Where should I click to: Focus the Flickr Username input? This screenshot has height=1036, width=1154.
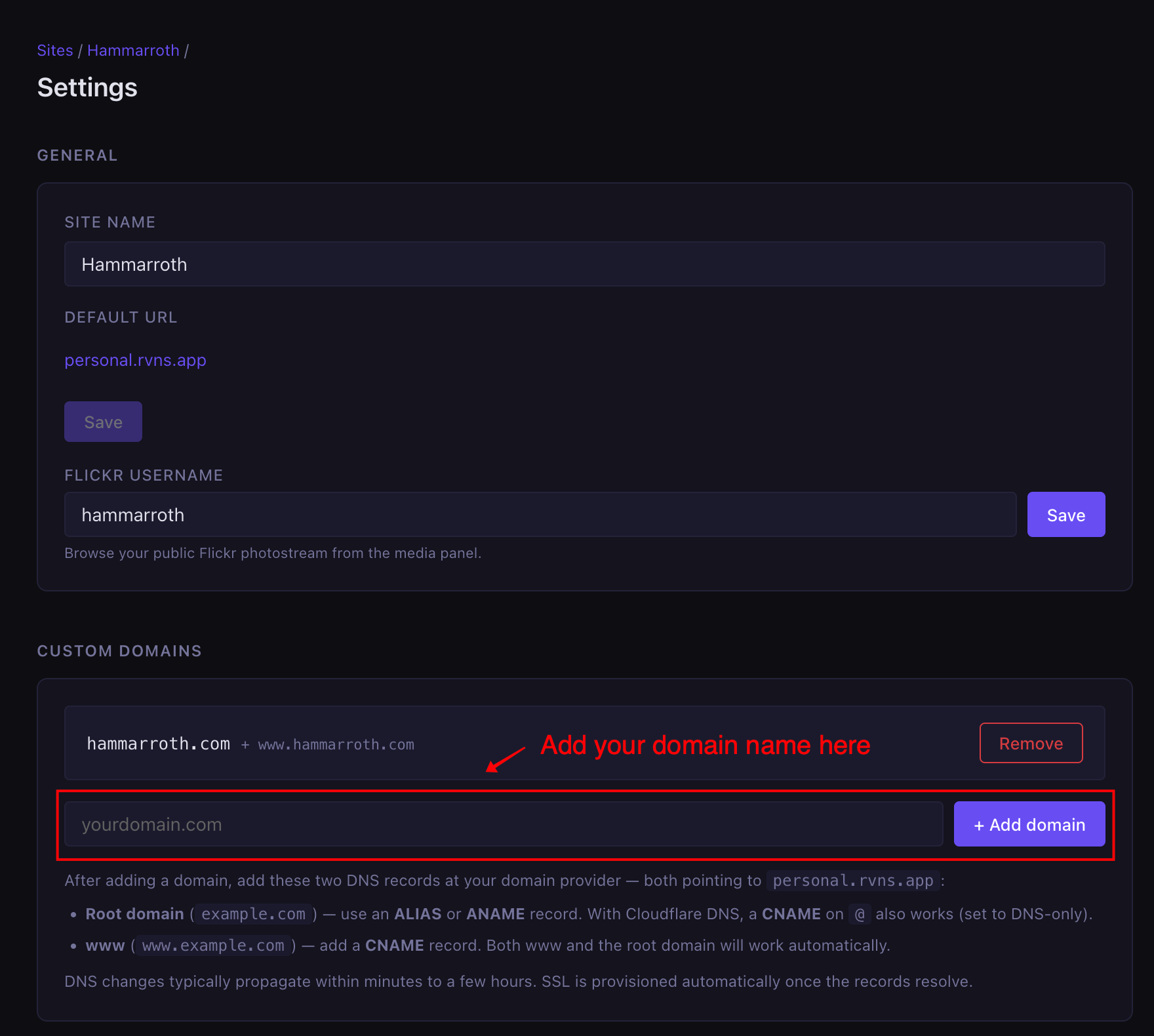point(540,515)
